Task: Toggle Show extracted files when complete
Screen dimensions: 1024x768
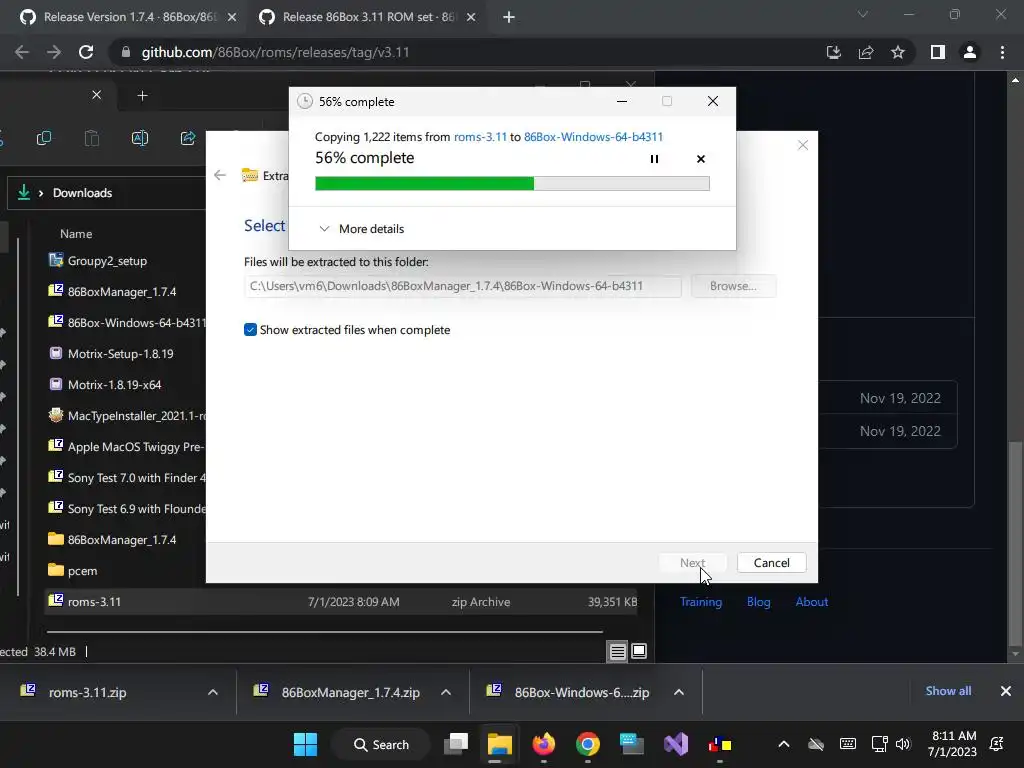Action: pos(250,330)
